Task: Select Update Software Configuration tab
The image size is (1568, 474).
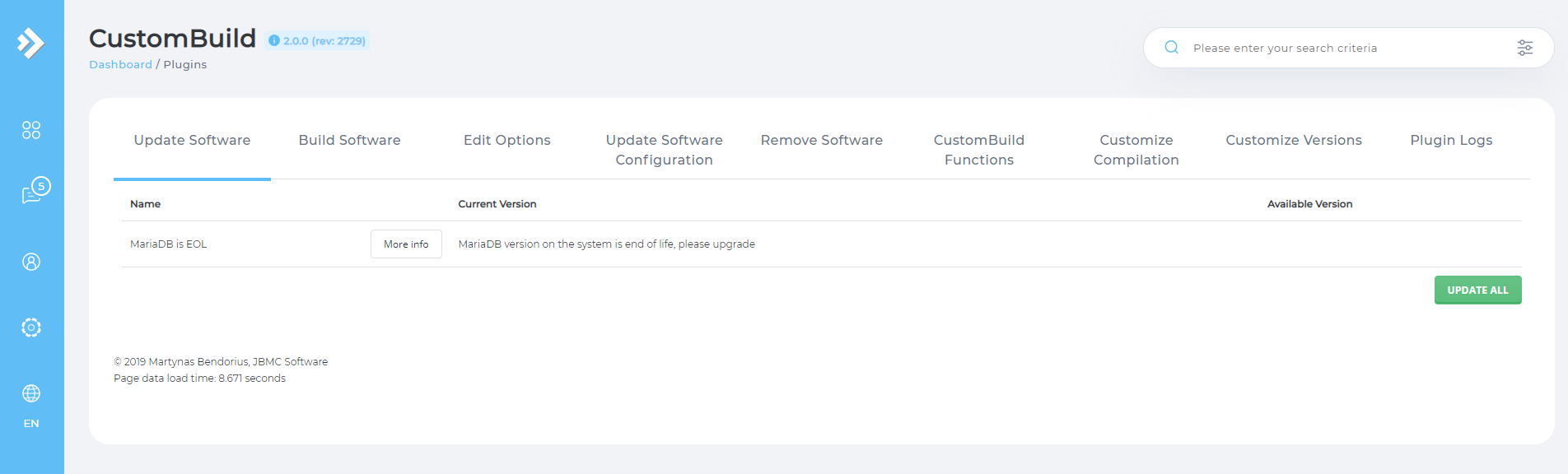Action: coord(664,150)
